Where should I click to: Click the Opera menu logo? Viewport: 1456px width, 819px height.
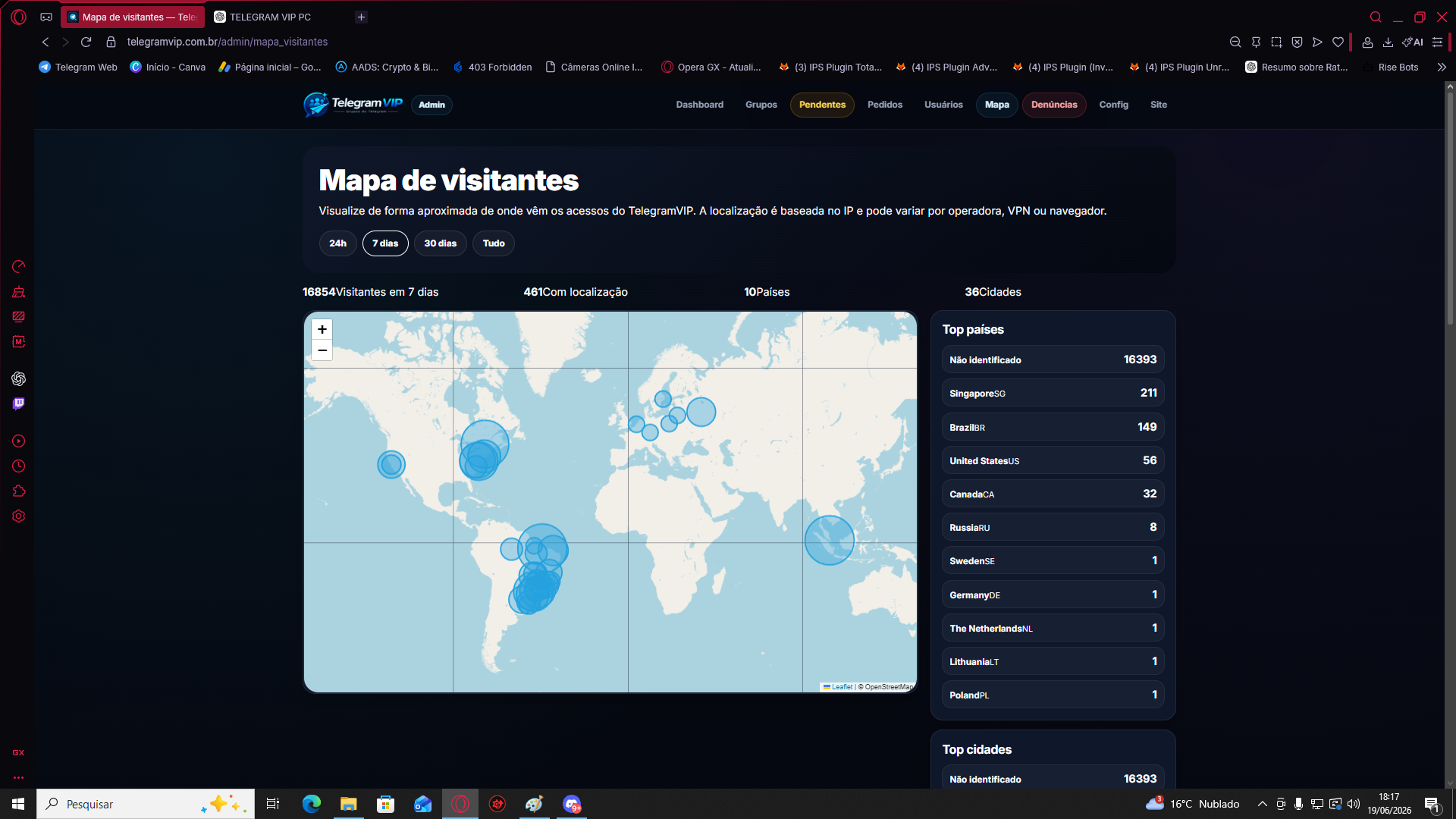pos(19,17)
